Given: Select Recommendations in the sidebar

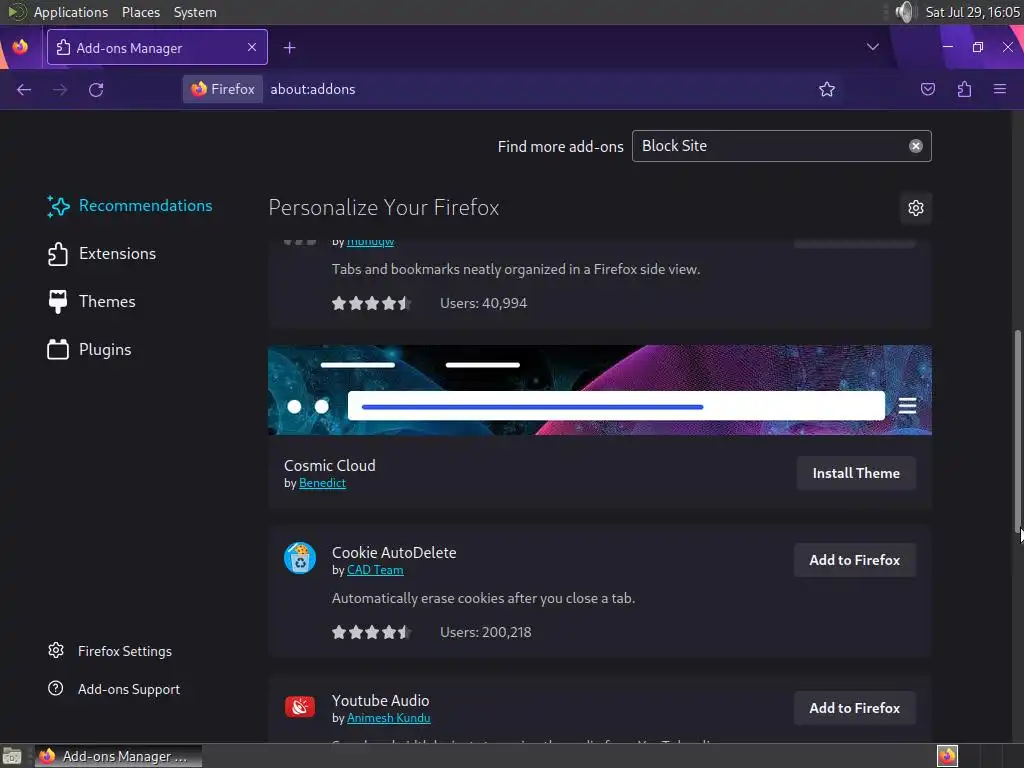Looking at the screenshot, I should click(130, 206).
